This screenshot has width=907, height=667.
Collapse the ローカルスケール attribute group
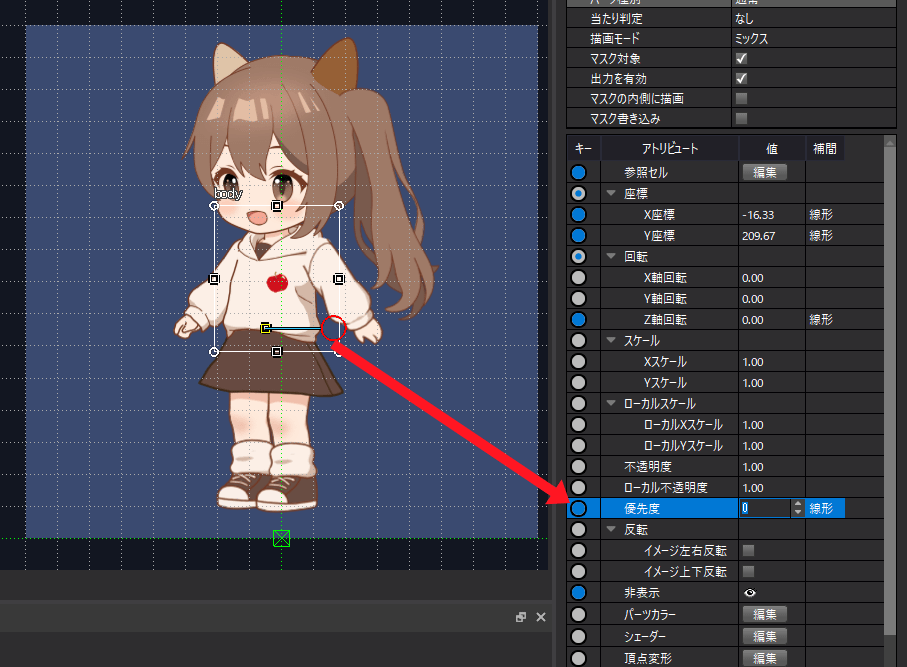(x=611, y=403)
